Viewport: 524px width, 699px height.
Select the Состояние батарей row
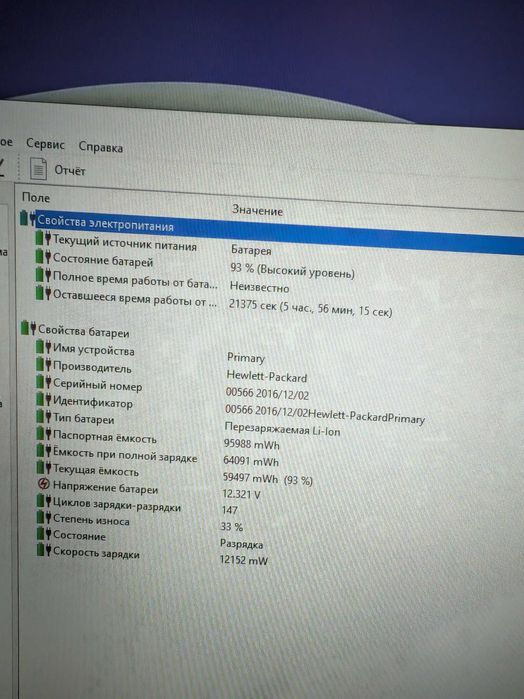tap(195, 264)
